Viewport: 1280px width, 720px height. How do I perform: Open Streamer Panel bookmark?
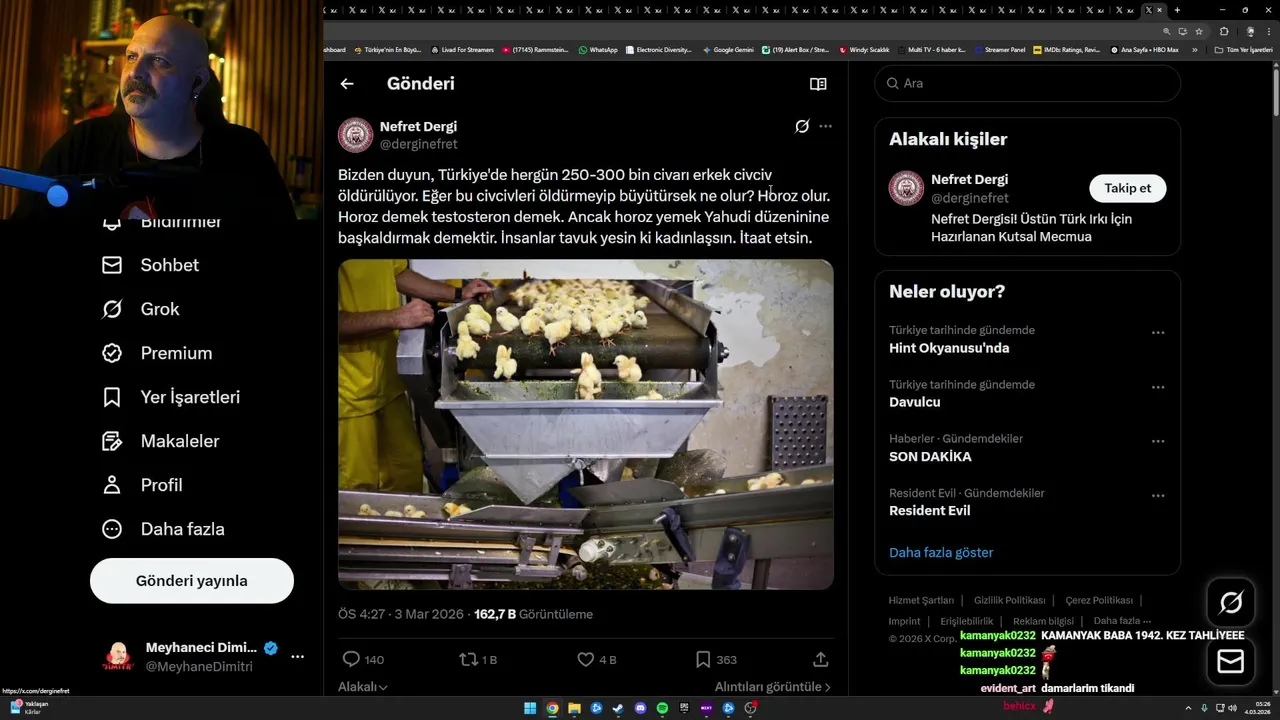[x=1000, y=49]
